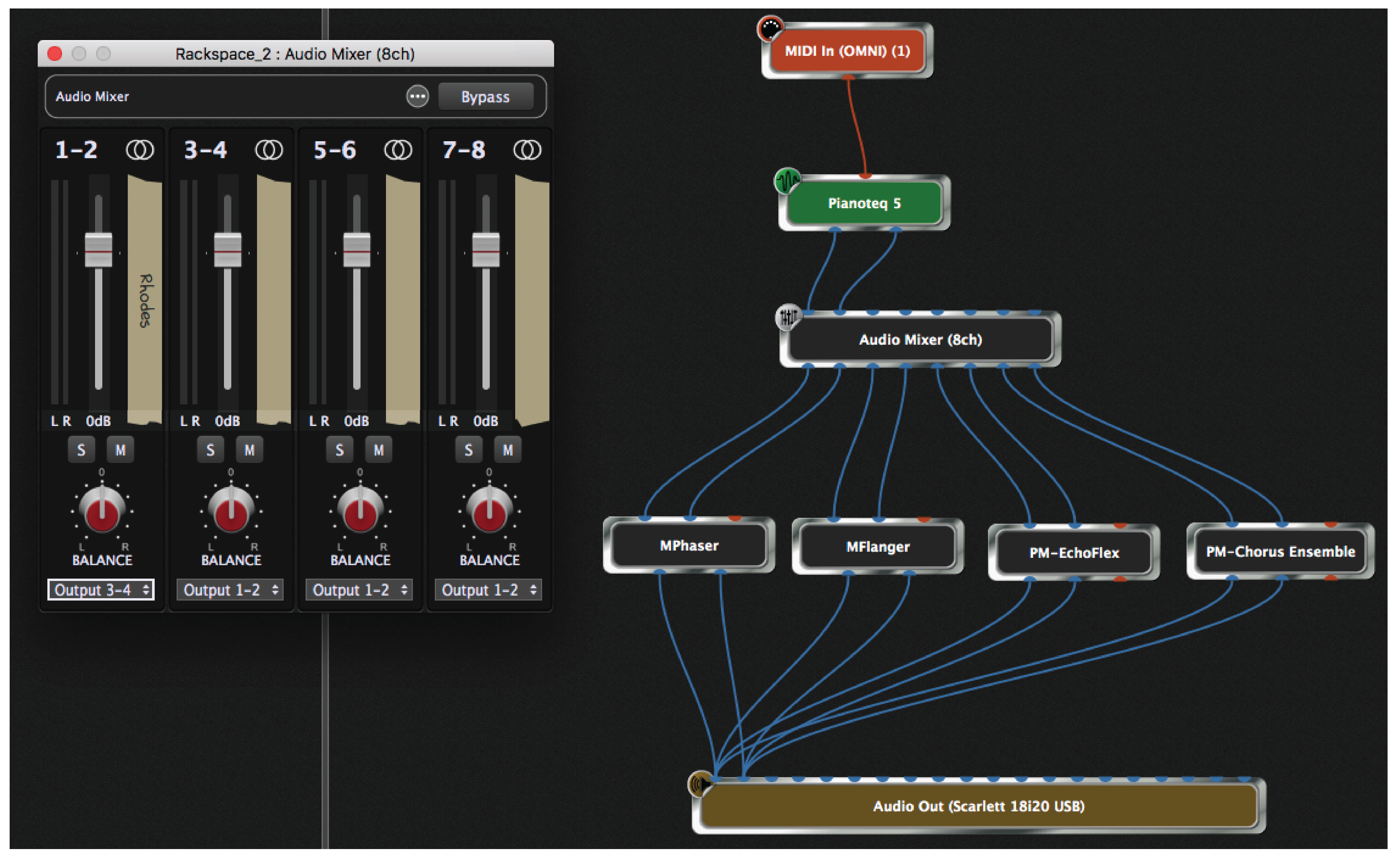The height and width of the screenshot is (859, 1400).
Task: Select the Audio Mixer (8ch) block
Action: (x=920, y=340)
